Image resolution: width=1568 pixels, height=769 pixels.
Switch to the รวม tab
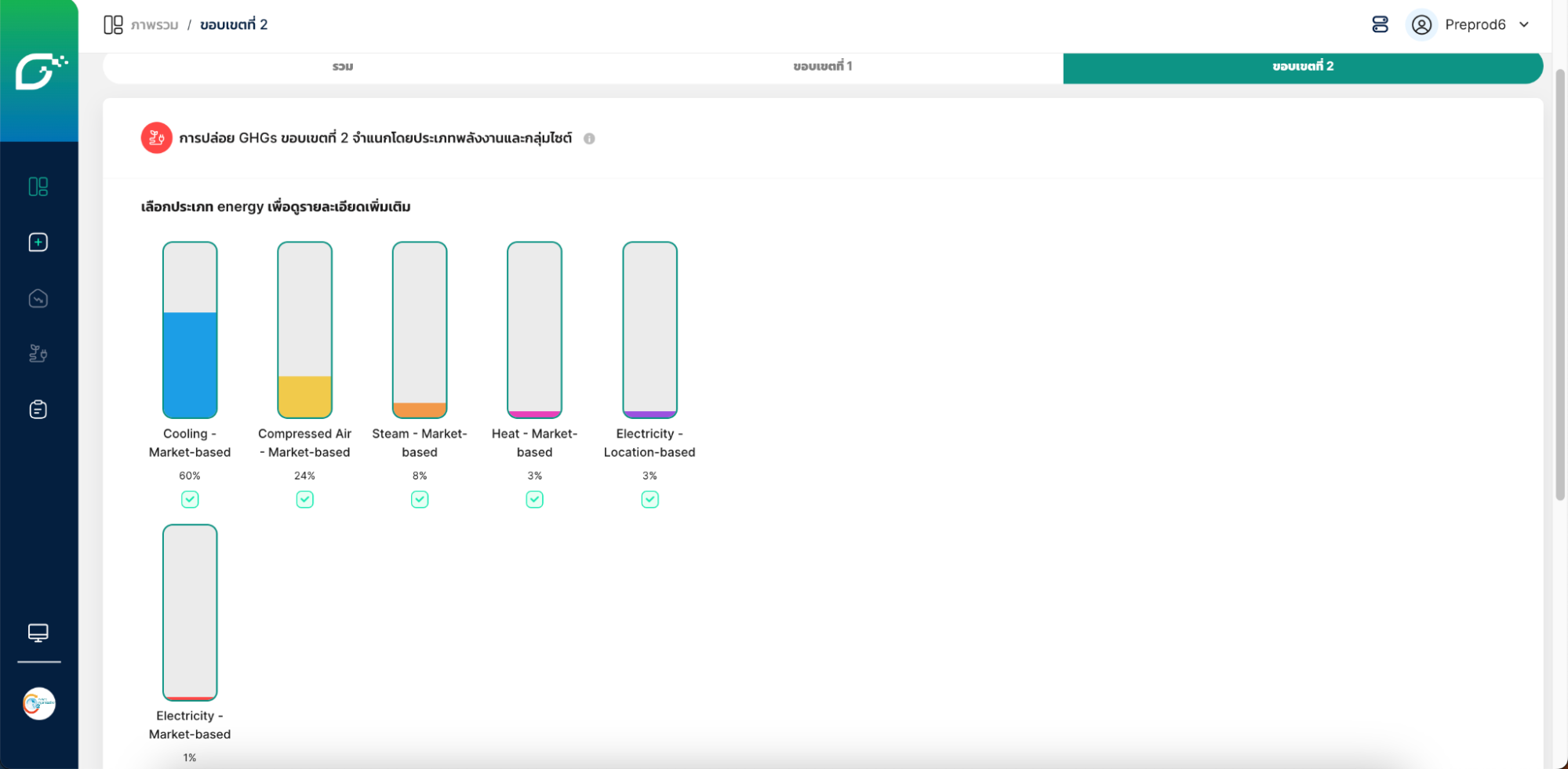342,67
